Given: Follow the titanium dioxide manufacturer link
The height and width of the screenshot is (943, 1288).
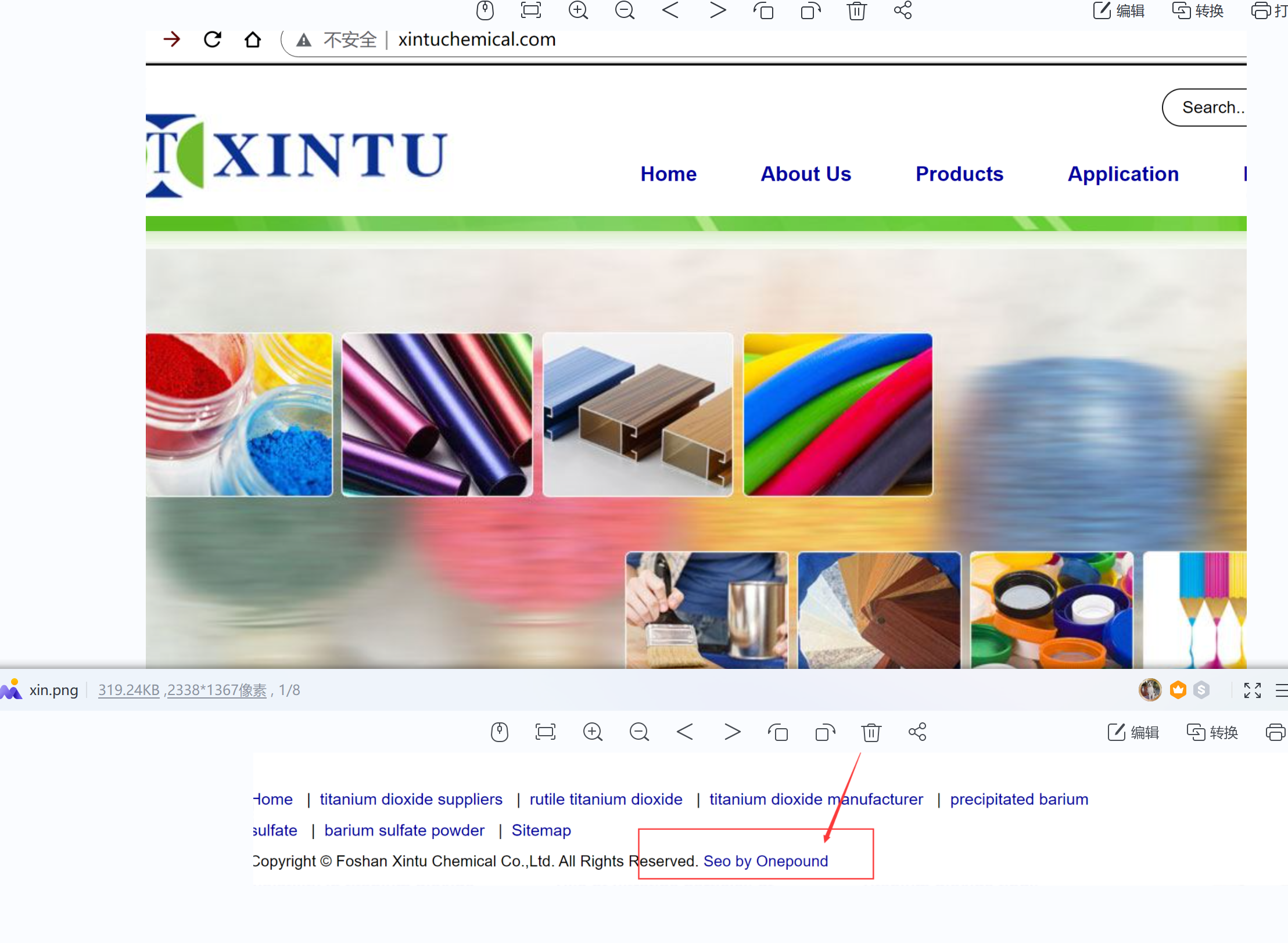Looking at the screenshot, I should point(816,799).
